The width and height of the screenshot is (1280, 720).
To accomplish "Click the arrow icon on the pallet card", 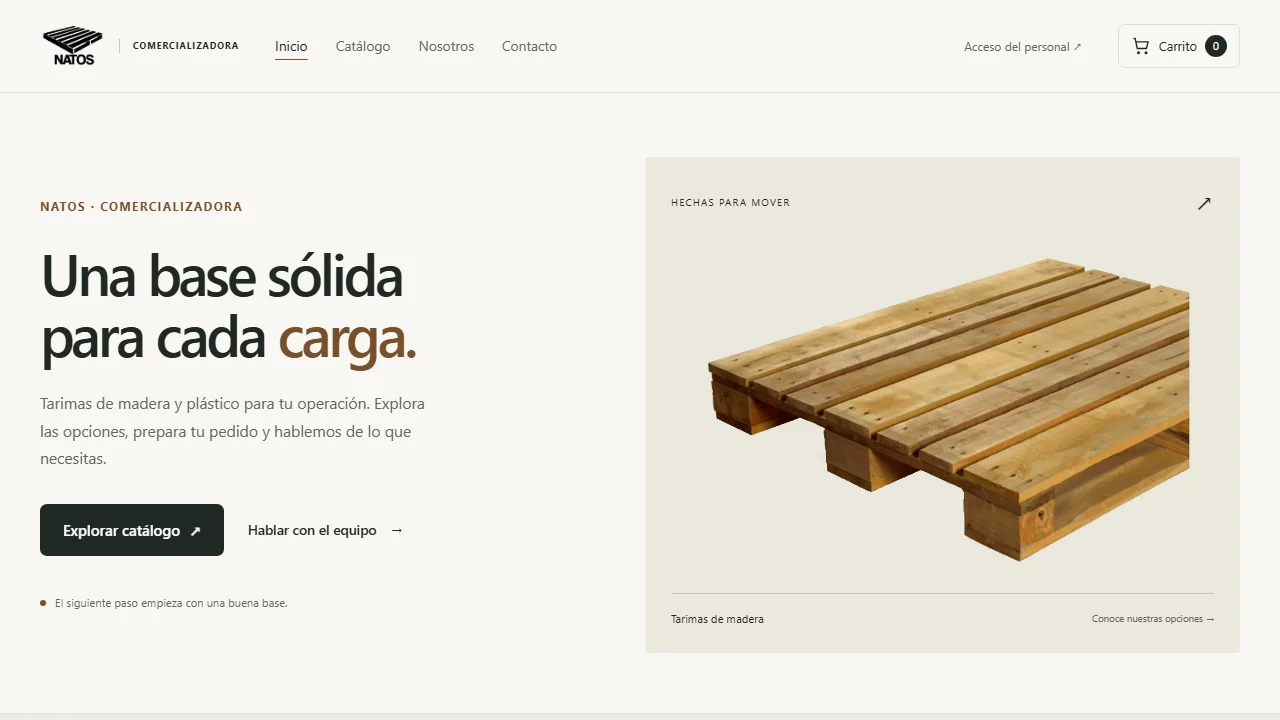I will pos(1204,203).
